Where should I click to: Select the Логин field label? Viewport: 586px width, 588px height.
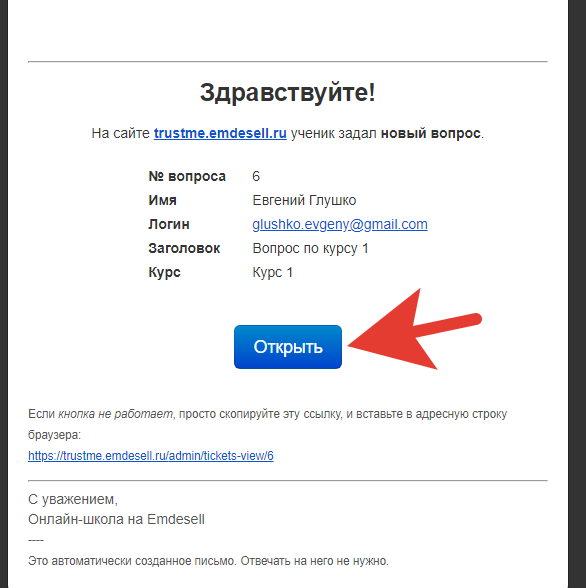[169, 224]
